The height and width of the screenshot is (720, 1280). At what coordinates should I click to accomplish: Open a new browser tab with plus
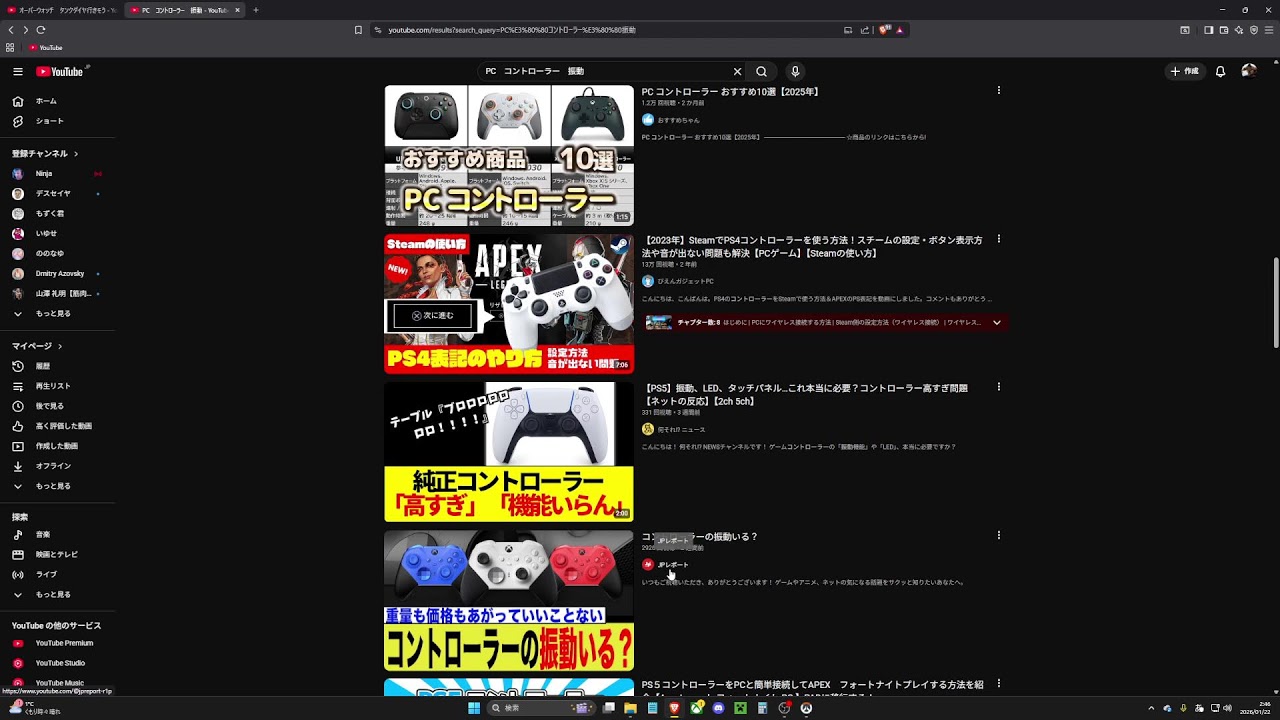coord(255,10)
